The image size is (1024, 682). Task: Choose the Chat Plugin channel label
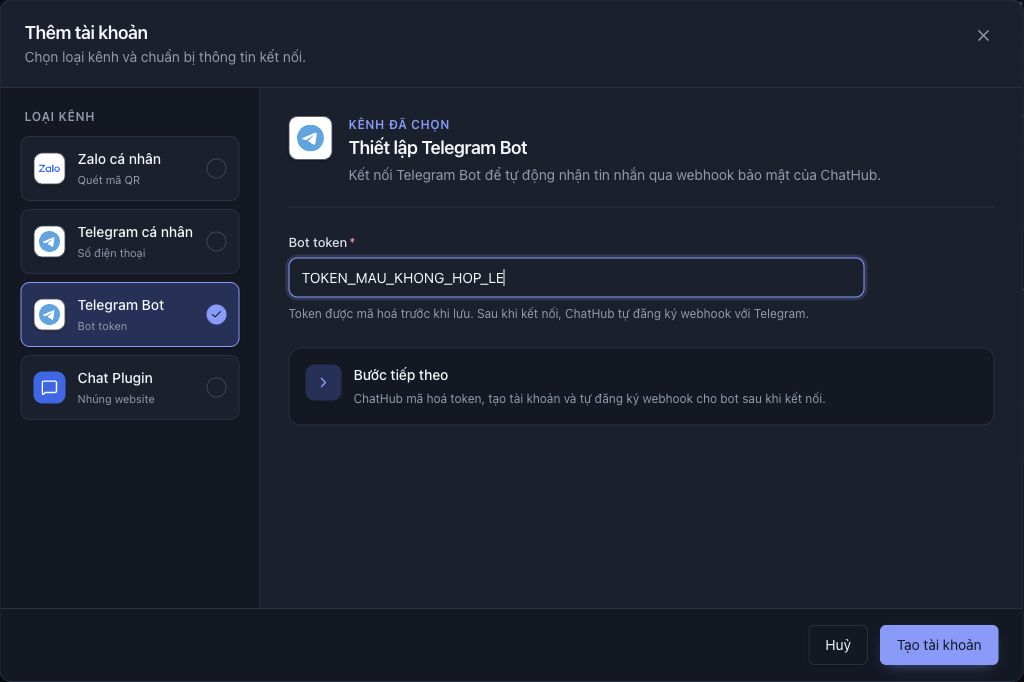(115, 378)
